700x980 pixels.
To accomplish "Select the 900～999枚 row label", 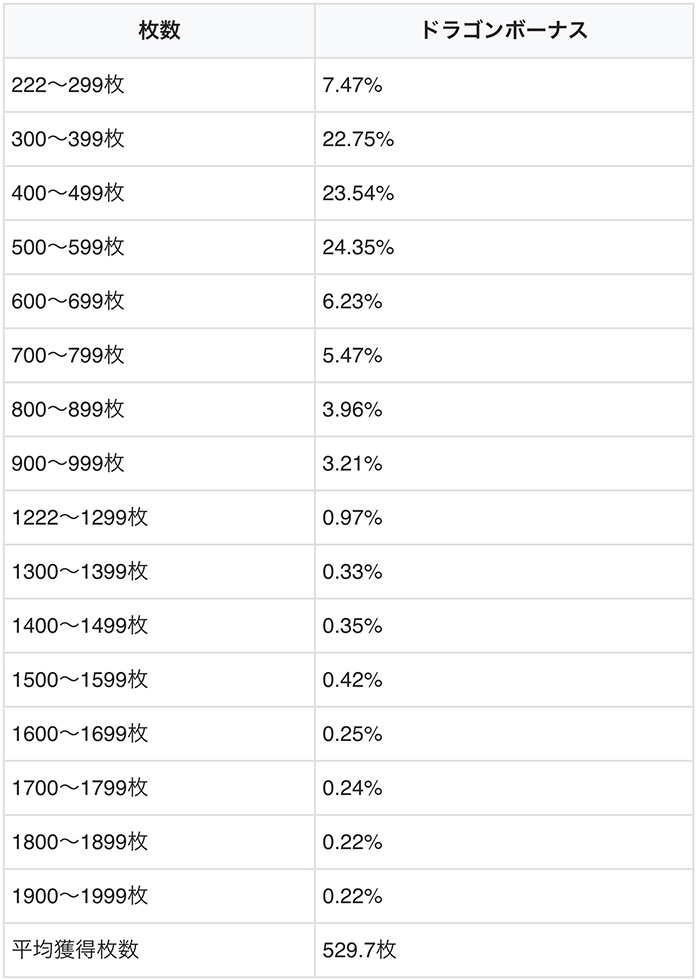I will pos(68,463).
